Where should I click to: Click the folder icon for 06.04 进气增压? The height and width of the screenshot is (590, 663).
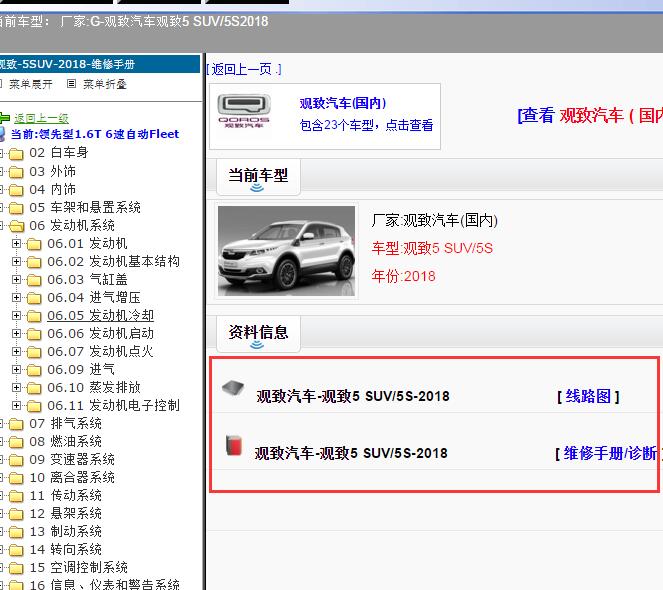pyautogui.click(x=34, y=298)
